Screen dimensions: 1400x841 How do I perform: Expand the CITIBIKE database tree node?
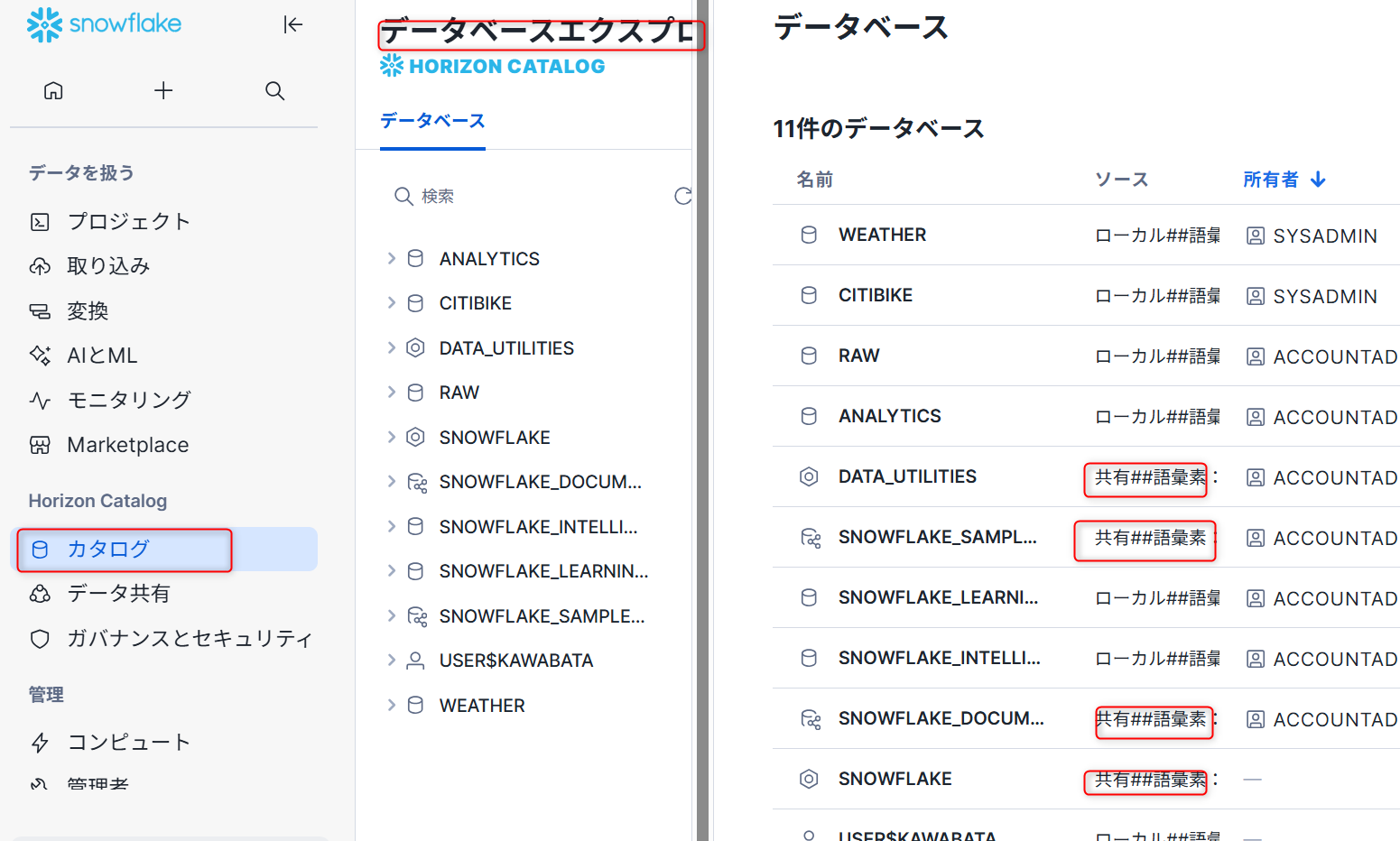tap(392, 303)
